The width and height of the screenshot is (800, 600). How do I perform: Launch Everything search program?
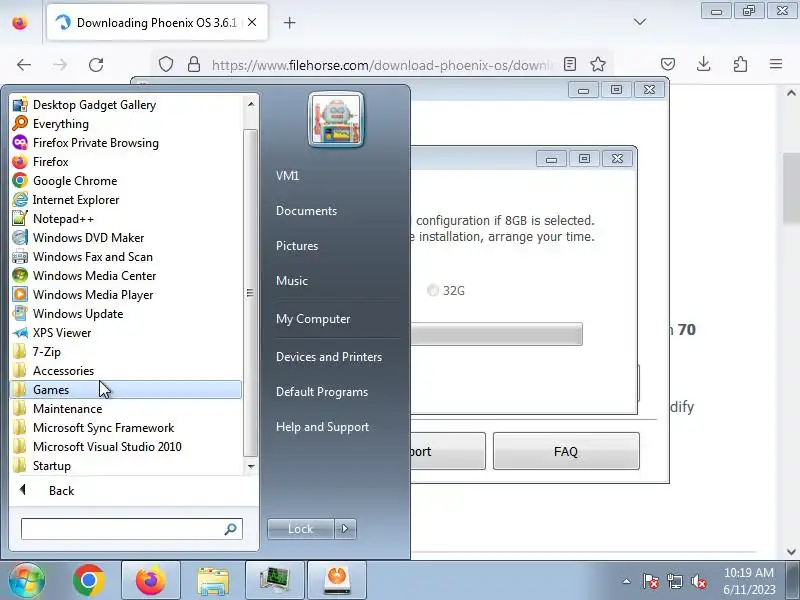126,123
